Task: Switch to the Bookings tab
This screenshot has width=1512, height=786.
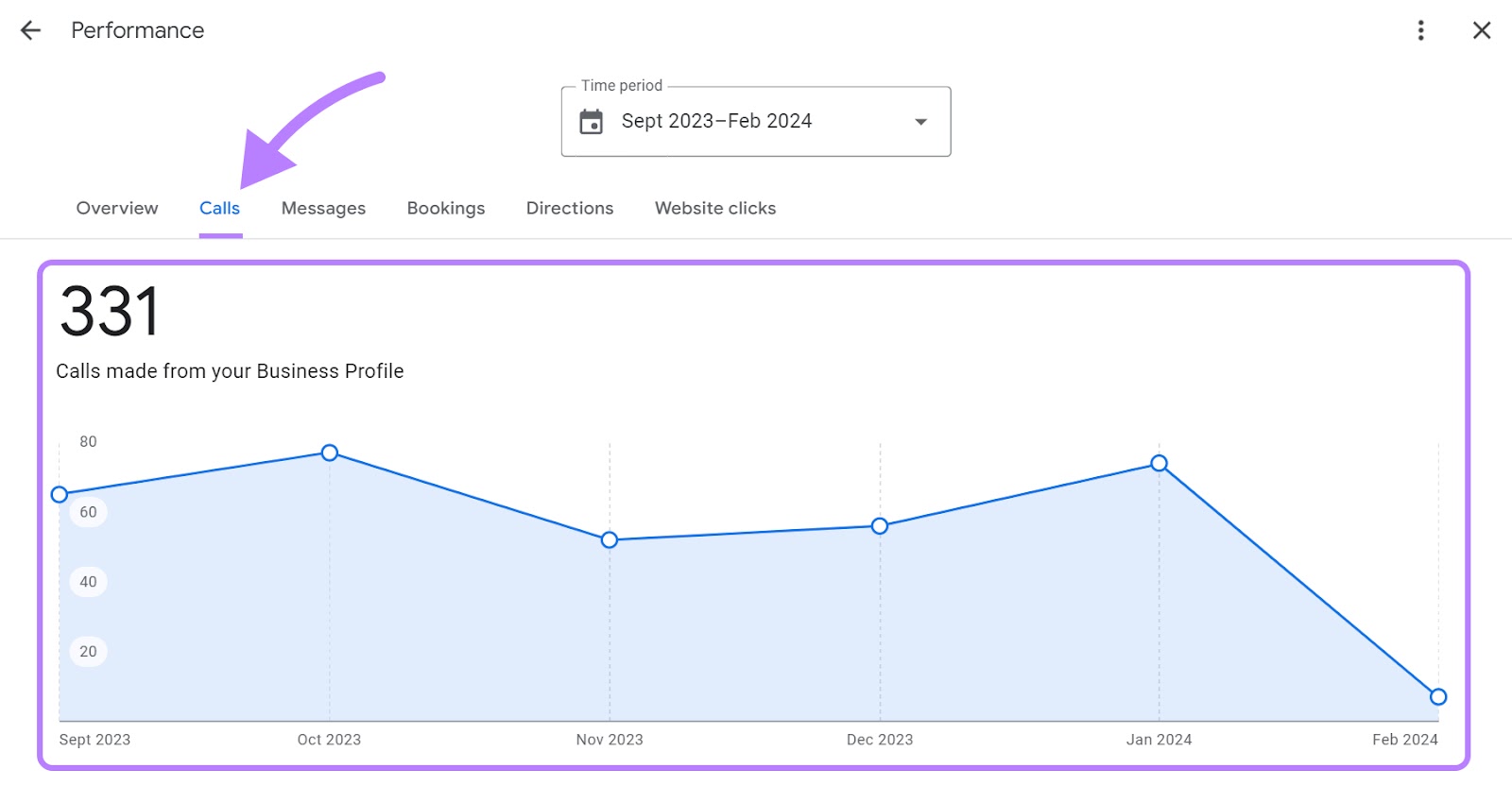Action: point(446,208)
